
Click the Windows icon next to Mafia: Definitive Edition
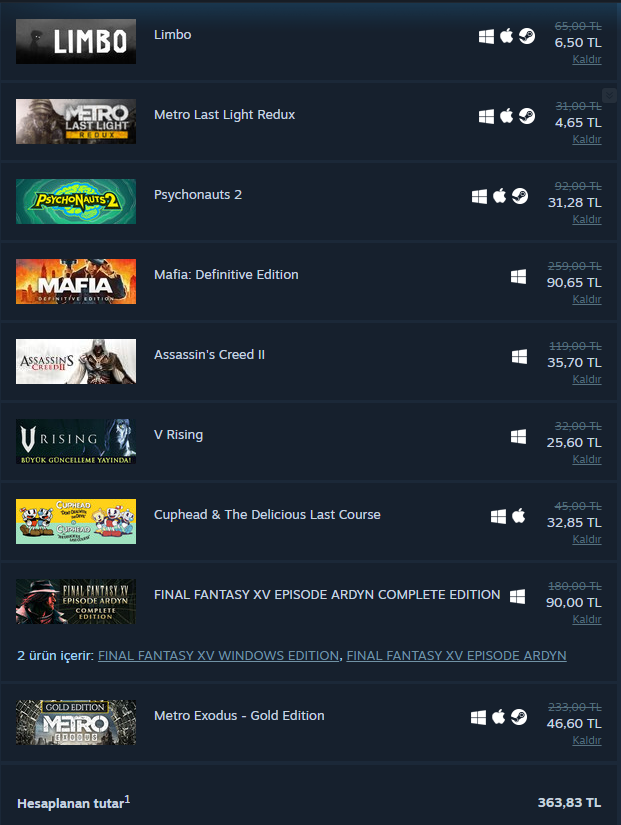[x=518, y=276]
